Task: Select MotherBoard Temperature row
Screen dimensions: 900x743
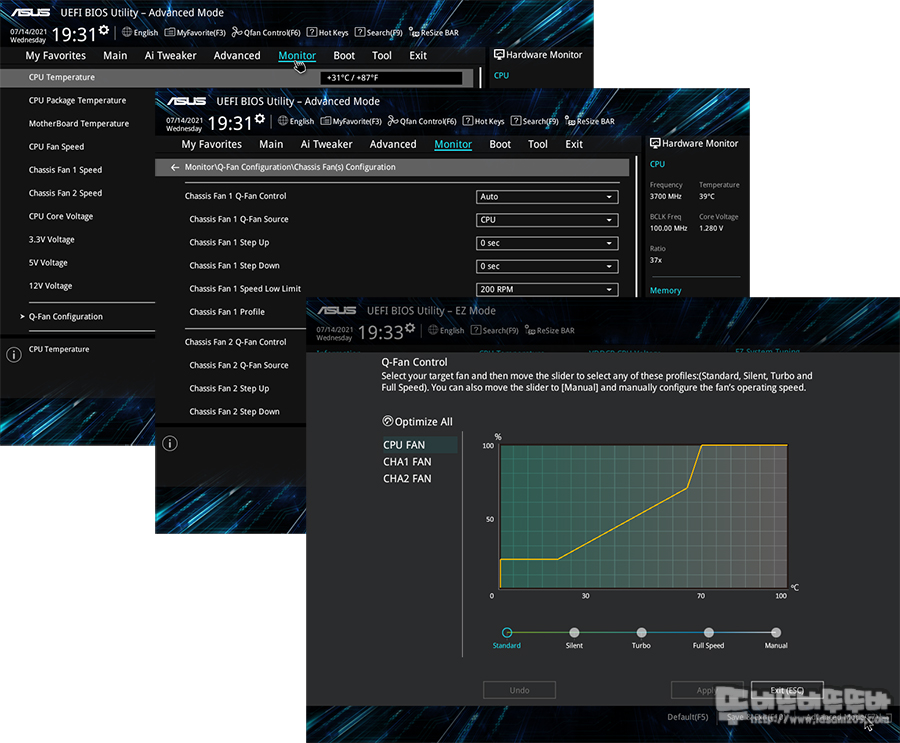Action: click(x=79, y=123)
